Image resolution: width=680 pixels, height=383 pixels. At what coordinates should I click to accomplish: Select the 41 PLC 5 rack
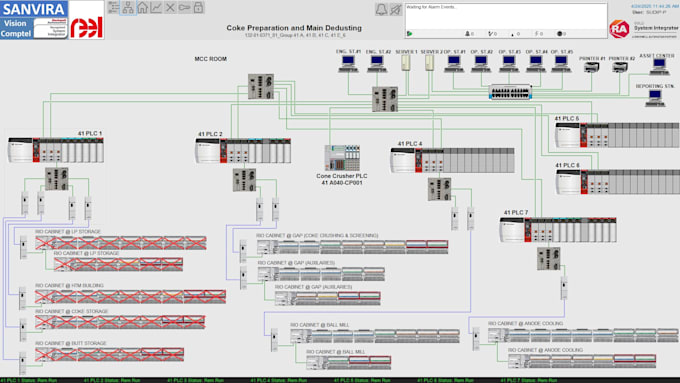pos(618,135)
